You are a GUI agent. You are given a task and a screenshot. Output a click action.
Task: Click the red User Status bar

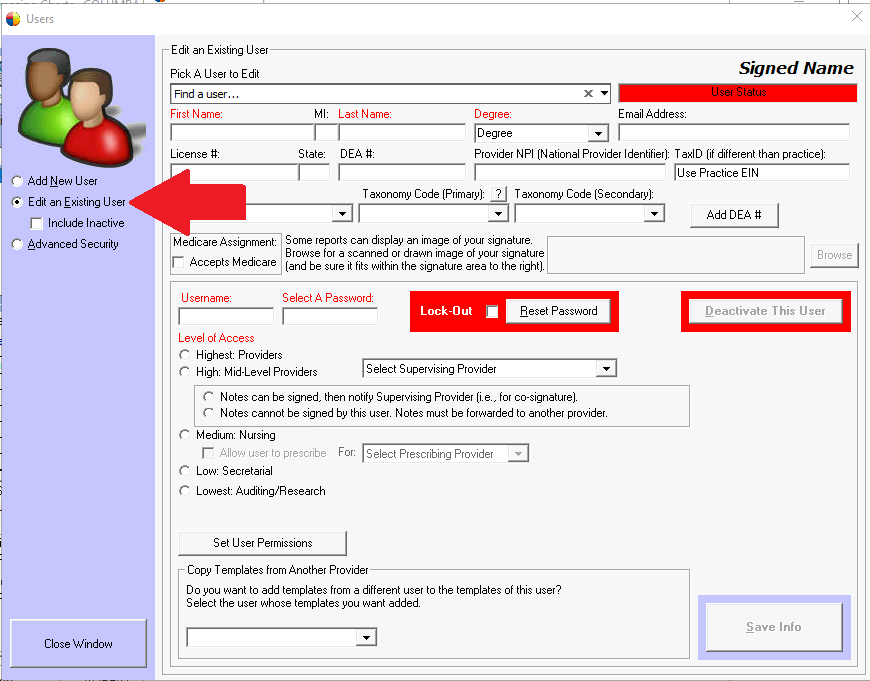pyautogui.click(x=738, y=93)
